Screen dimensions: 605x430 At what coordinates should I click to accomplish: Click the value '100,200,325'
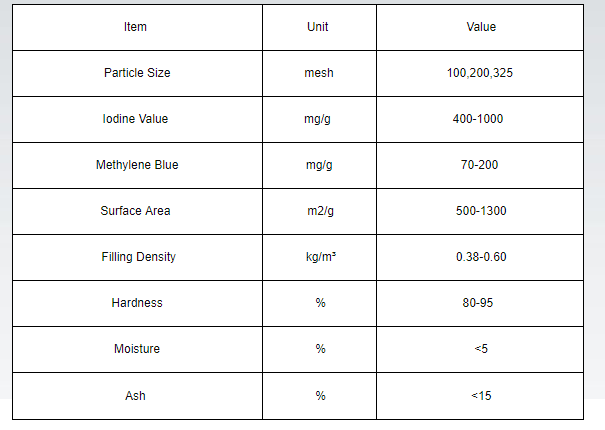(481, 73)
